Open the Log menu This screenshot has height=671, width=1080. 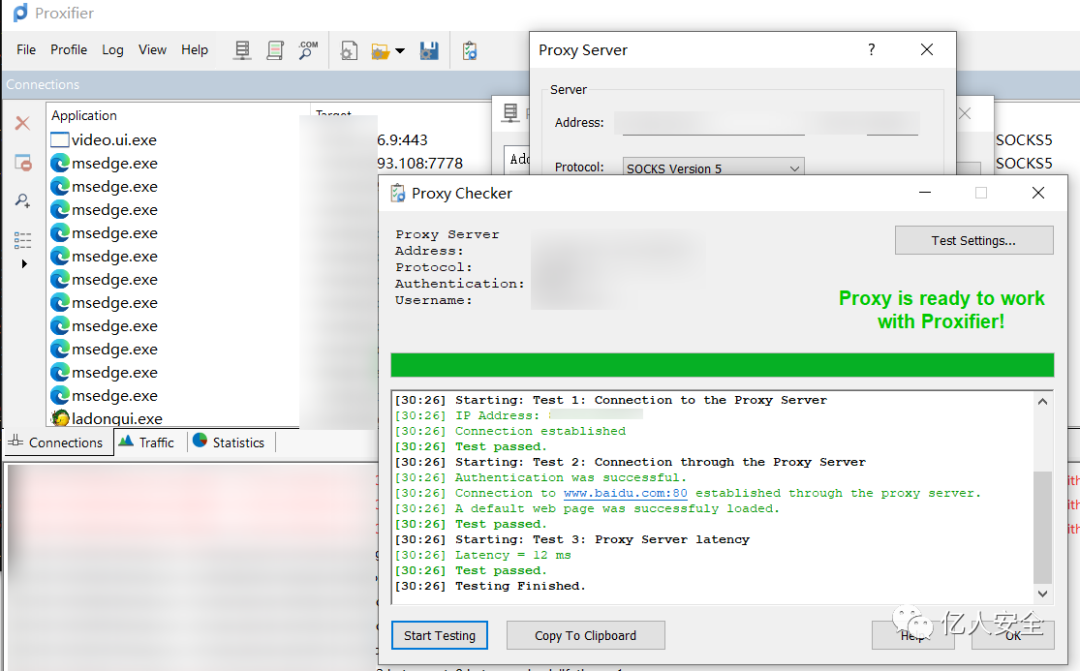(x=112, y=50)
